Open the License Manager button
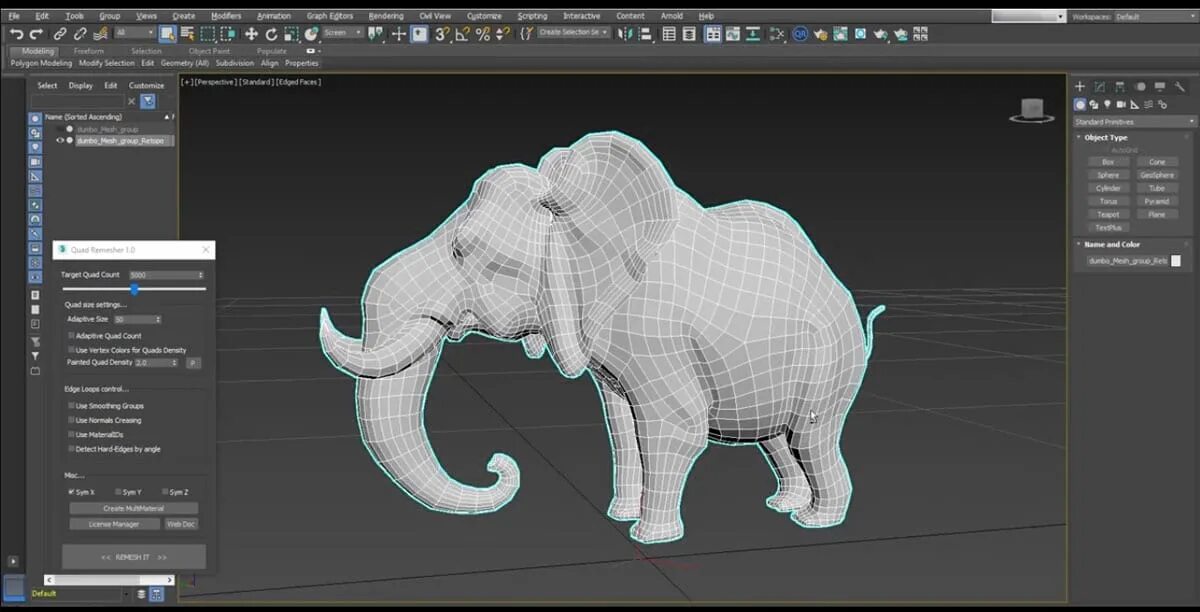The image size is (1200, 612). pos(114,524)
